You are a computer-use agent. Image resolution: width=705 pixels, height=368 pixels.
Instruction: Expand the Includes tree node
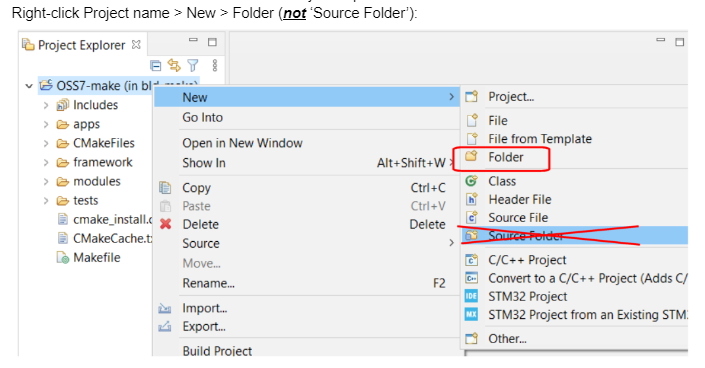point(46,105)
